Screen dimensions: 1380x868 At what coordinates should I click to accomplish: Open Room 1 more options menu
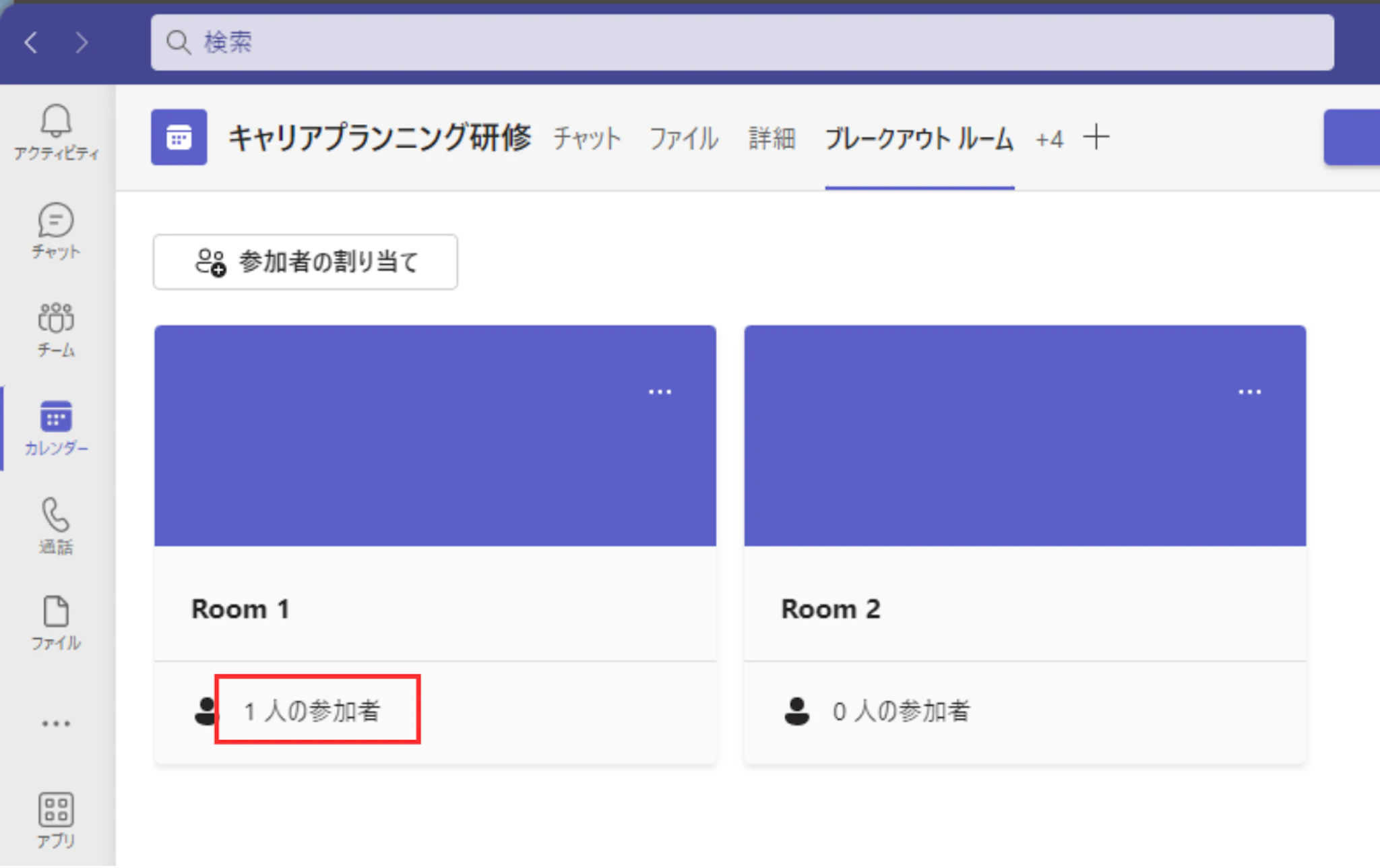point(660,392)
